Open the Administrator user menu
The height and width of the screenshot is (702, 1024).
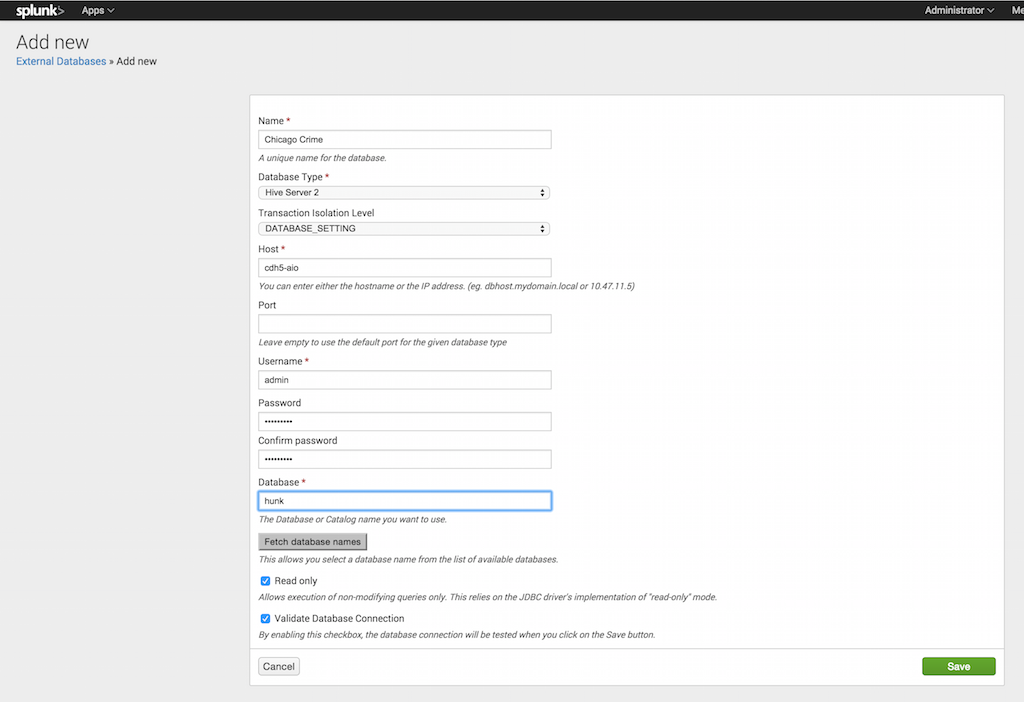[x=957, y=10]
